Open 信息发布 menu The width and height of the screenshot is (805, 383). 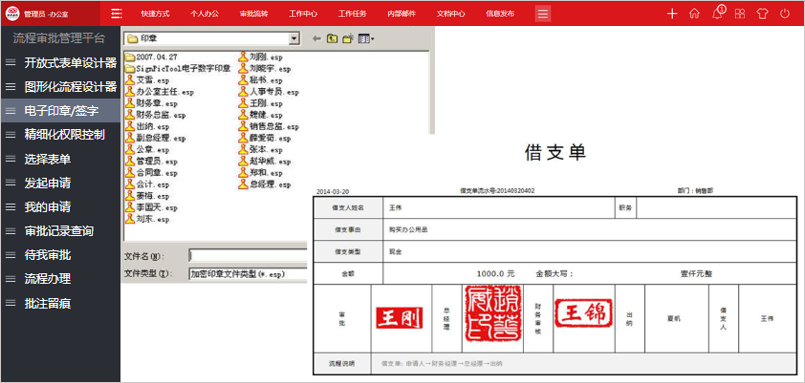pos(500,14)
